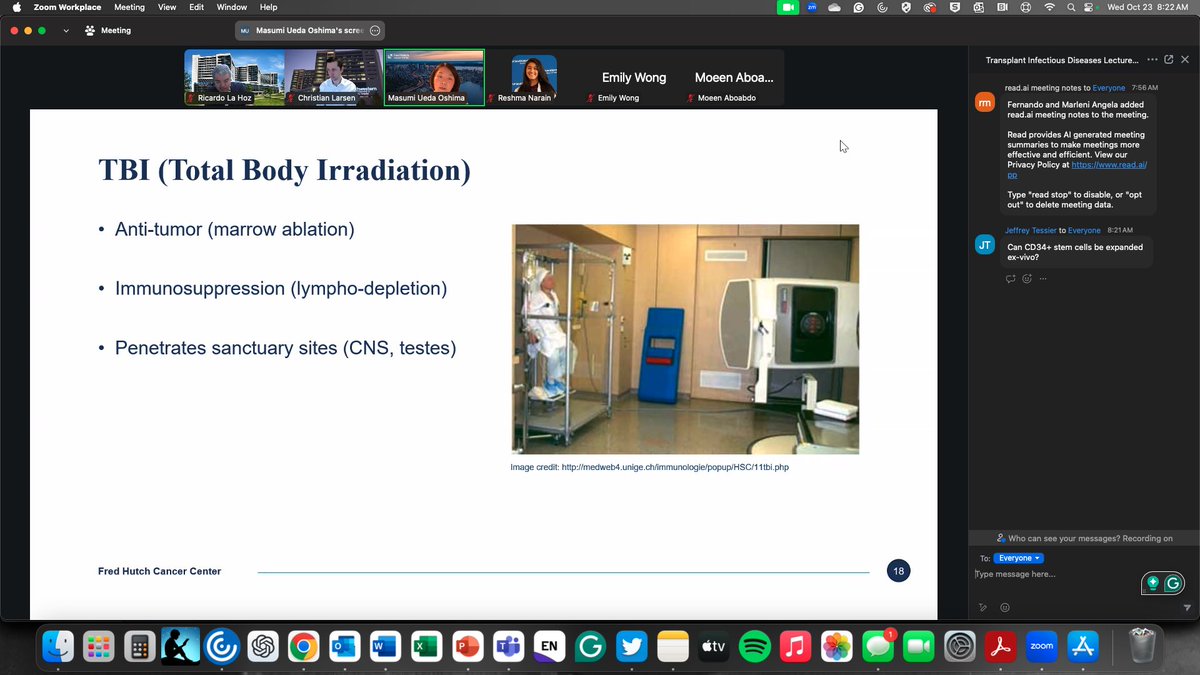Open the Edit menu
Screen dimensions: 1200x675
[197, 7]
